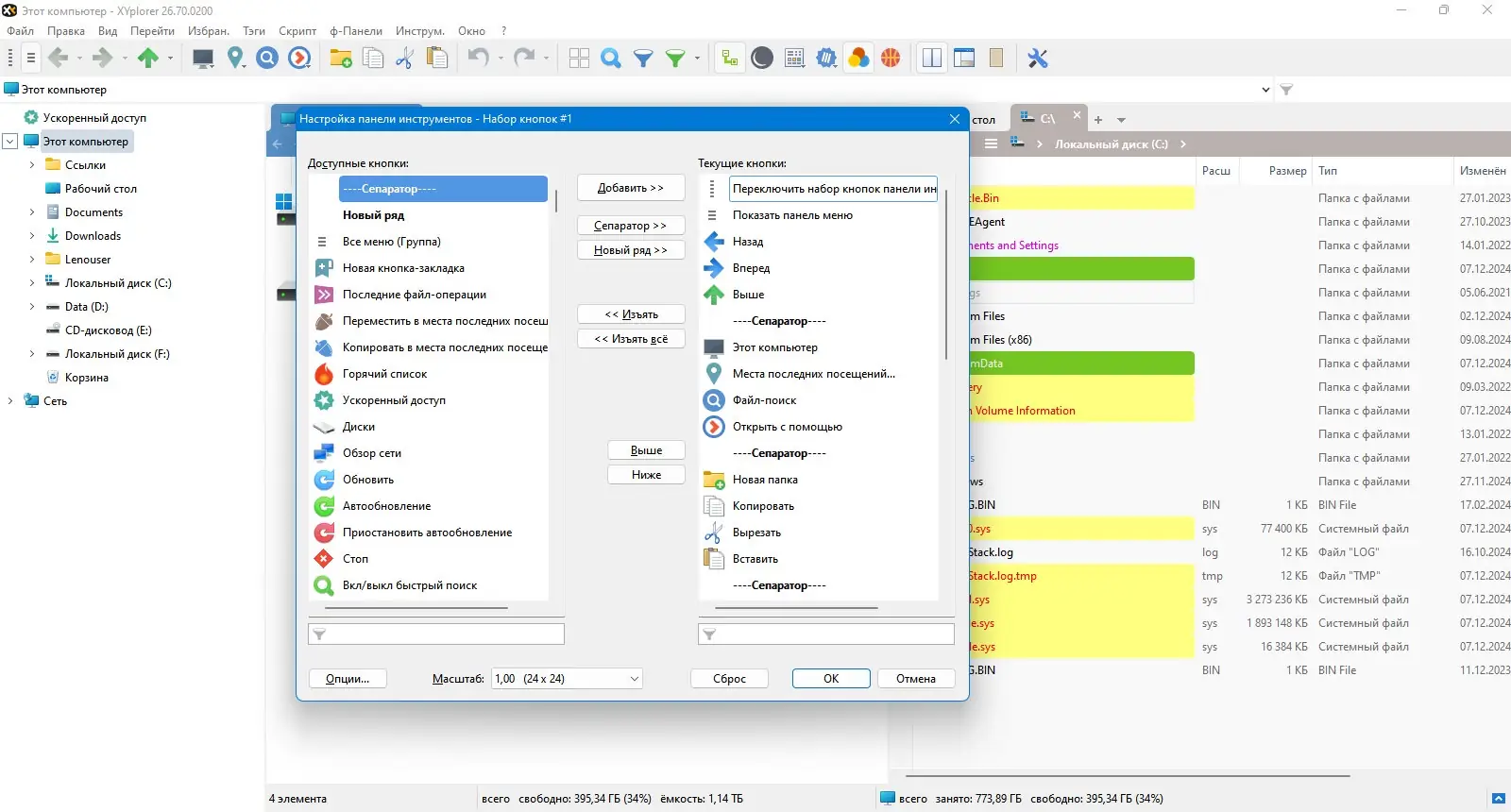Image resolution: width=1511 pixels, height=812 pixels.
Task: Click the color circles toolbar icon
Action: coord(858,59)
